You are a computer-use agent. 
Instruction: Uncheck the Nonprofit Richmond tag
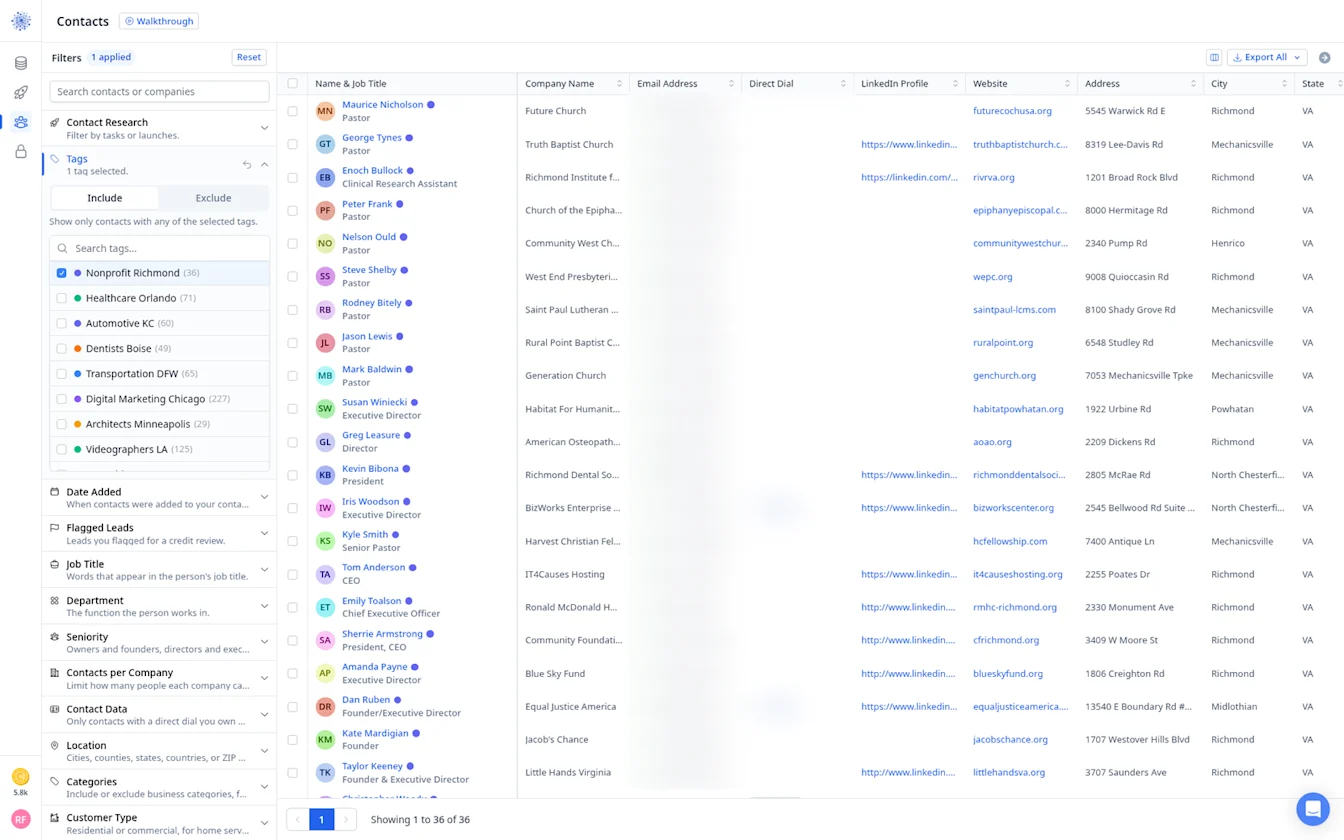(x=62, y=273)
